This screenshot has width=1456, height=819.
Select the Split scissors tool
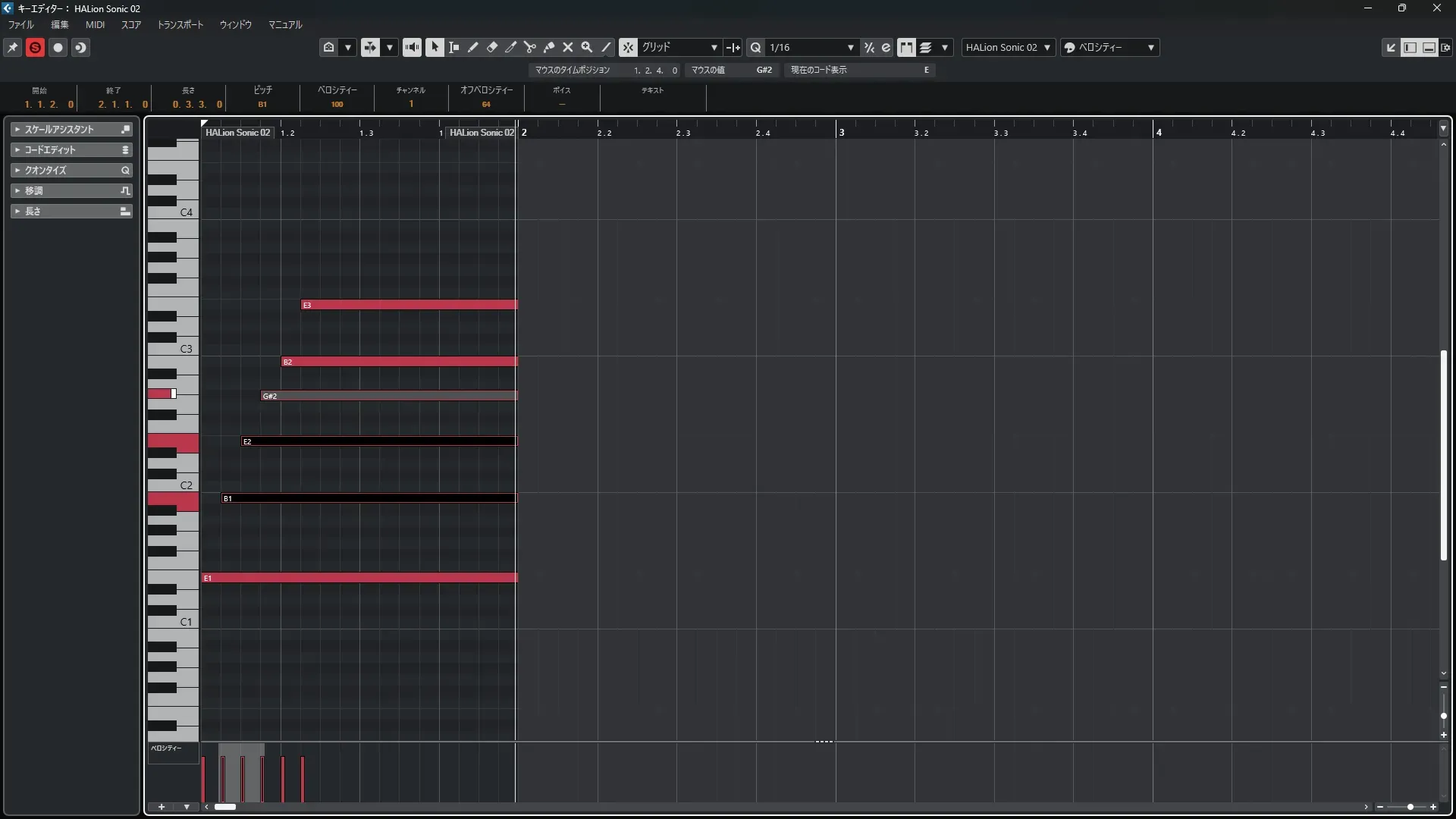tap(530, 47)
